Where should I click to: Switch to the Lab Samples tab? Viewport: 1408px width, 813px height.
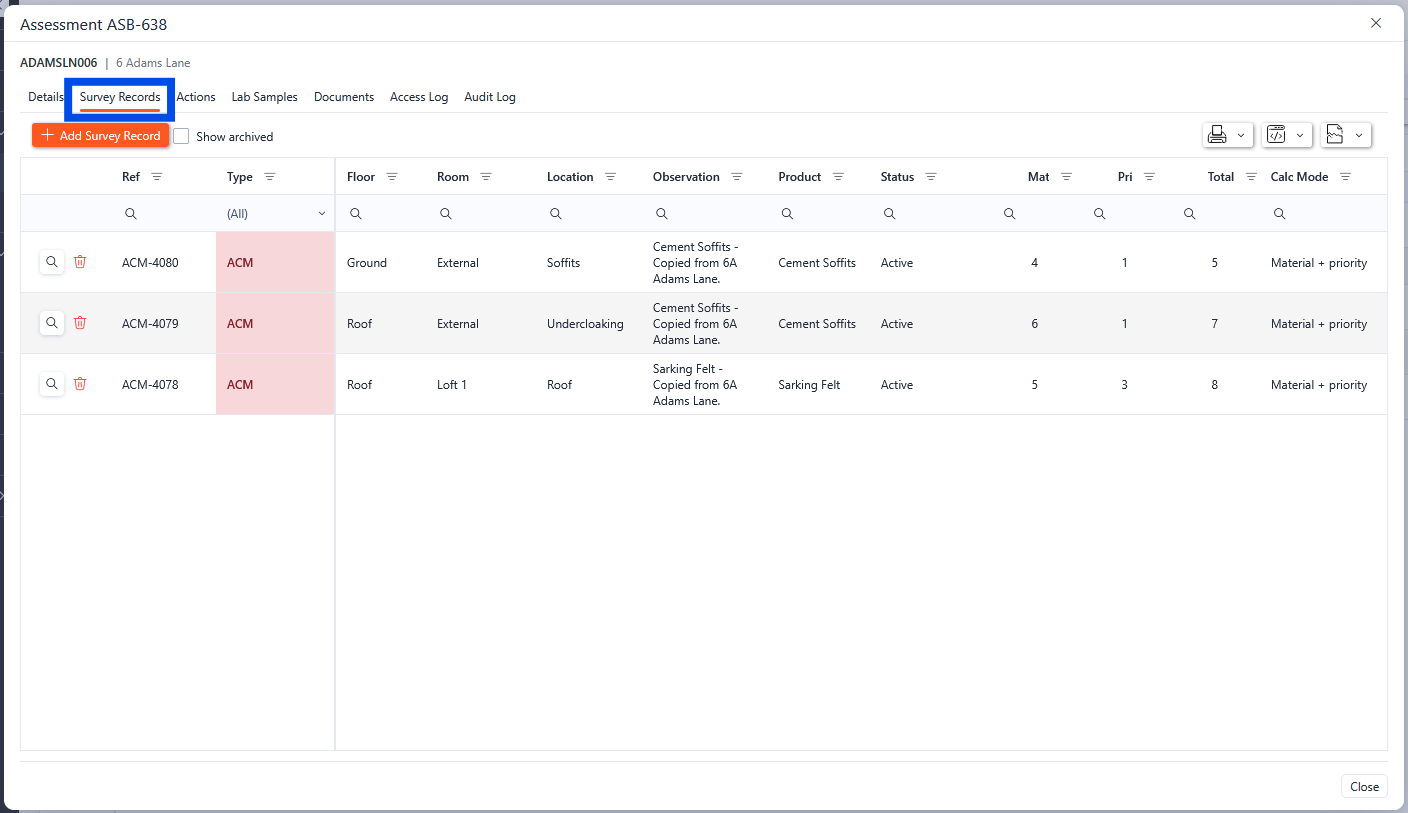(x=264, y=97)
